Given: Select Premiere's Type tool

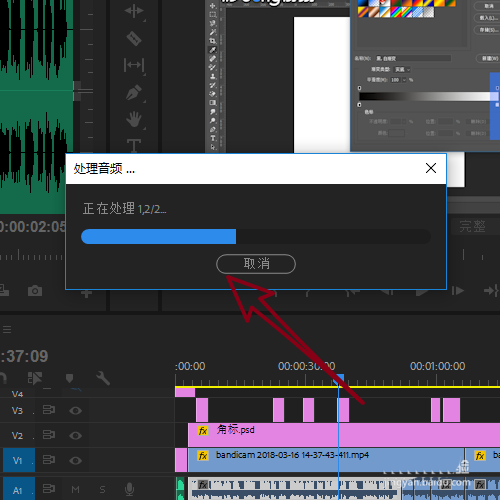Looking at the screenshot, I should tap(134, 145).
